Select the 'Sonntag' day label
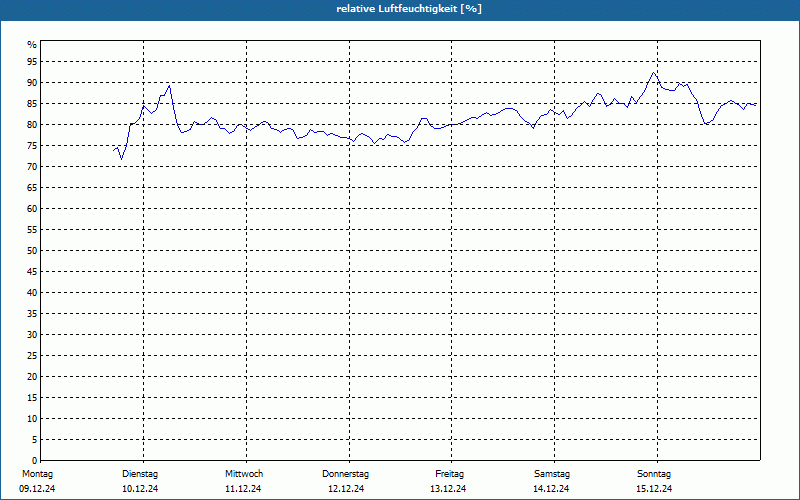The width and height of the screenshot is (800, 500). 654,474
